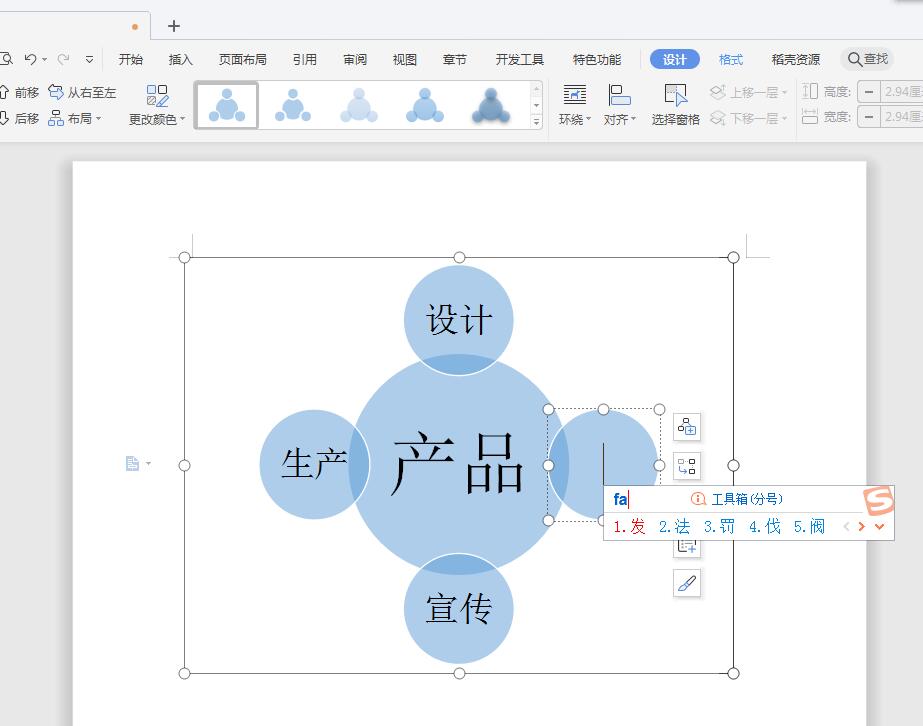This screenshot has height=726, width=923.
Task: Click the 前移 bring forward icon
Action: [x=22, y=91]
